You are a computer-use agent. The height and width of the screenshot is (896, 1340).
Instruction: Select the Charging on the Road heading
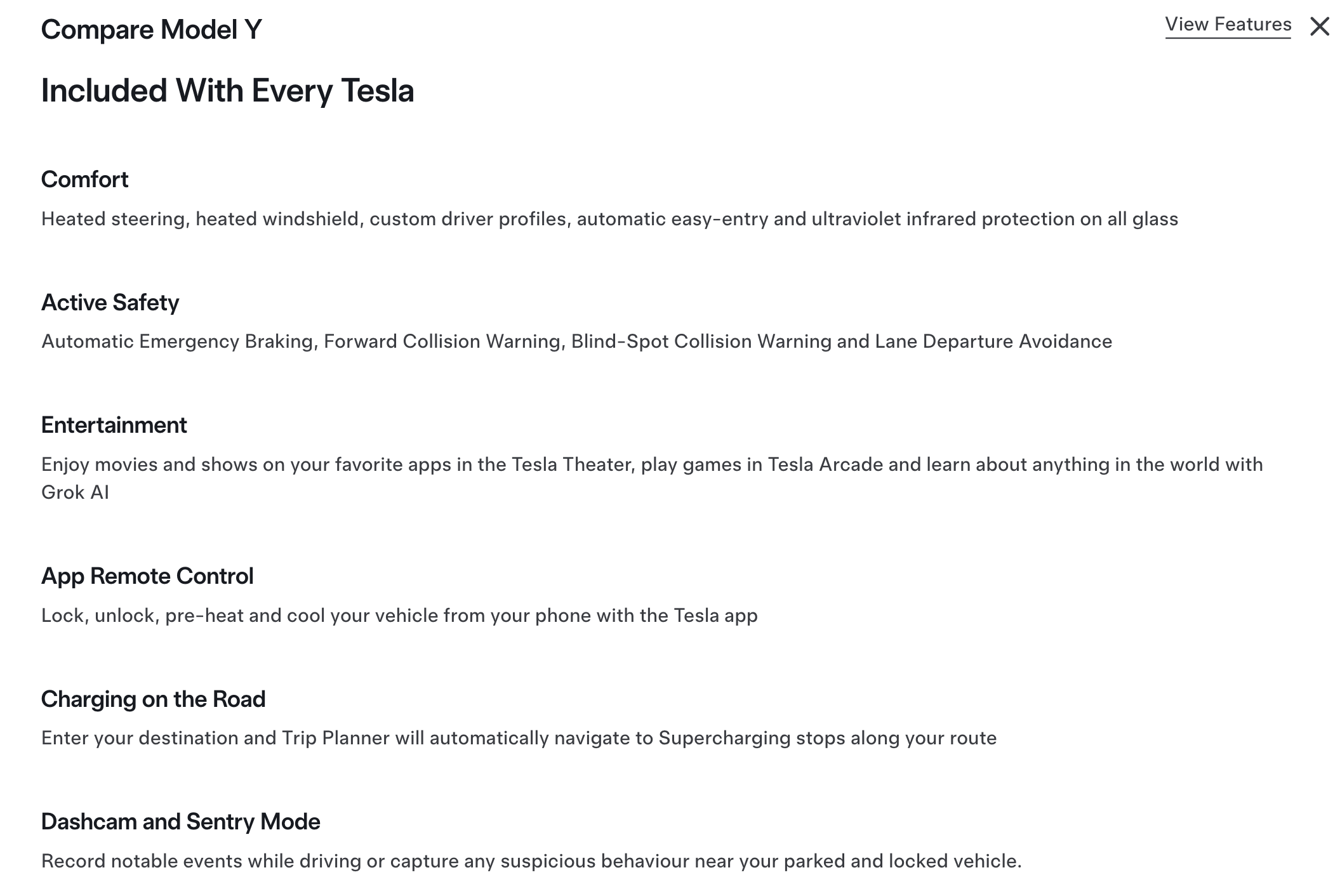coord(153,699)
